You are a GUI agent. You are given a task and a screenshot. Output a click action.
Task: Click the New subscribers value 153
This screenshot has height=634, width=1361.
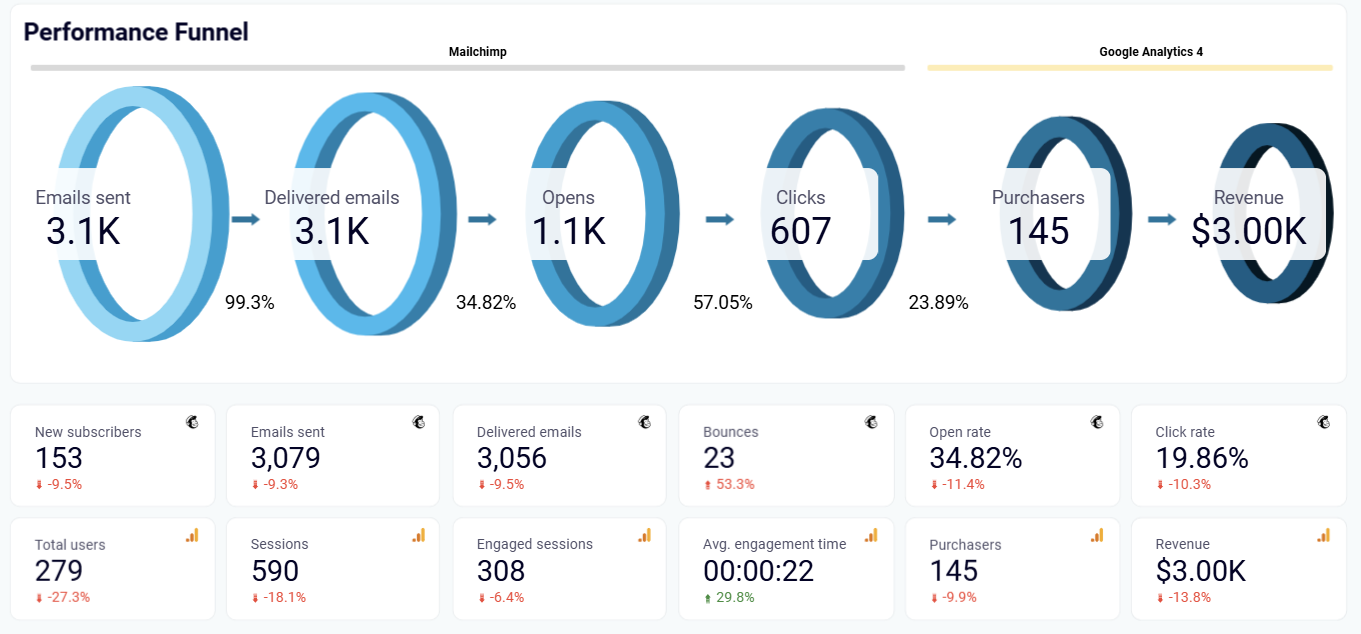click(59, 458)
